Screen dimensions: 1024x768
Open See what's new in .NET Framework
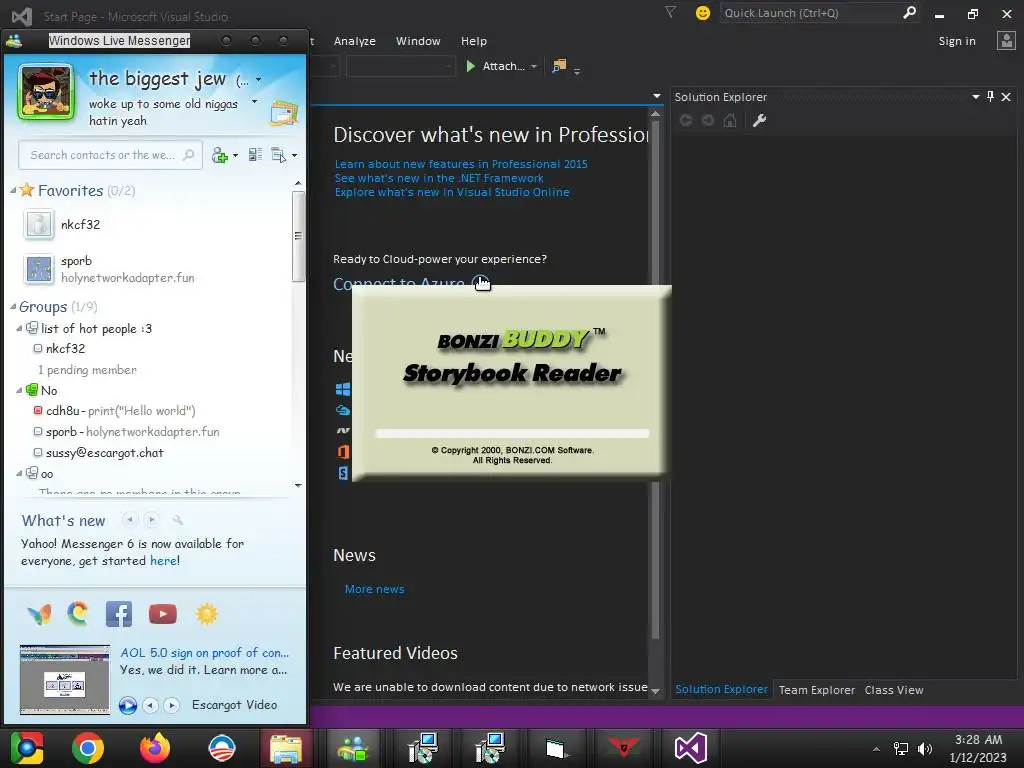coord(439,178)
